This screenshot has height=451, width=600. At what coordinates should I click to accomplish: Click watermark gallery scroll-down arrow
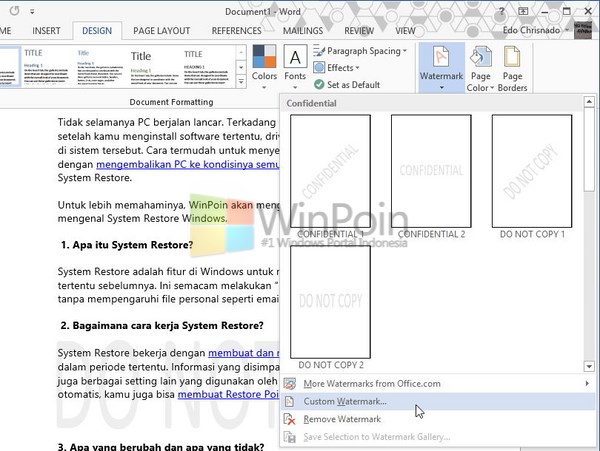coord(589,366)
